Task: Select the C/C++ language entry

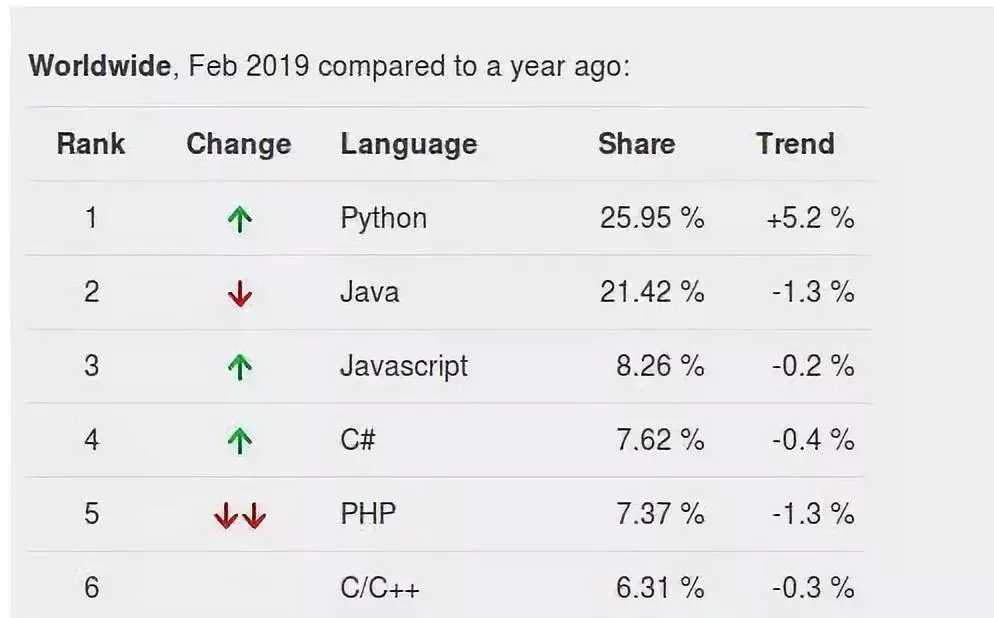Action: (380, 588)
